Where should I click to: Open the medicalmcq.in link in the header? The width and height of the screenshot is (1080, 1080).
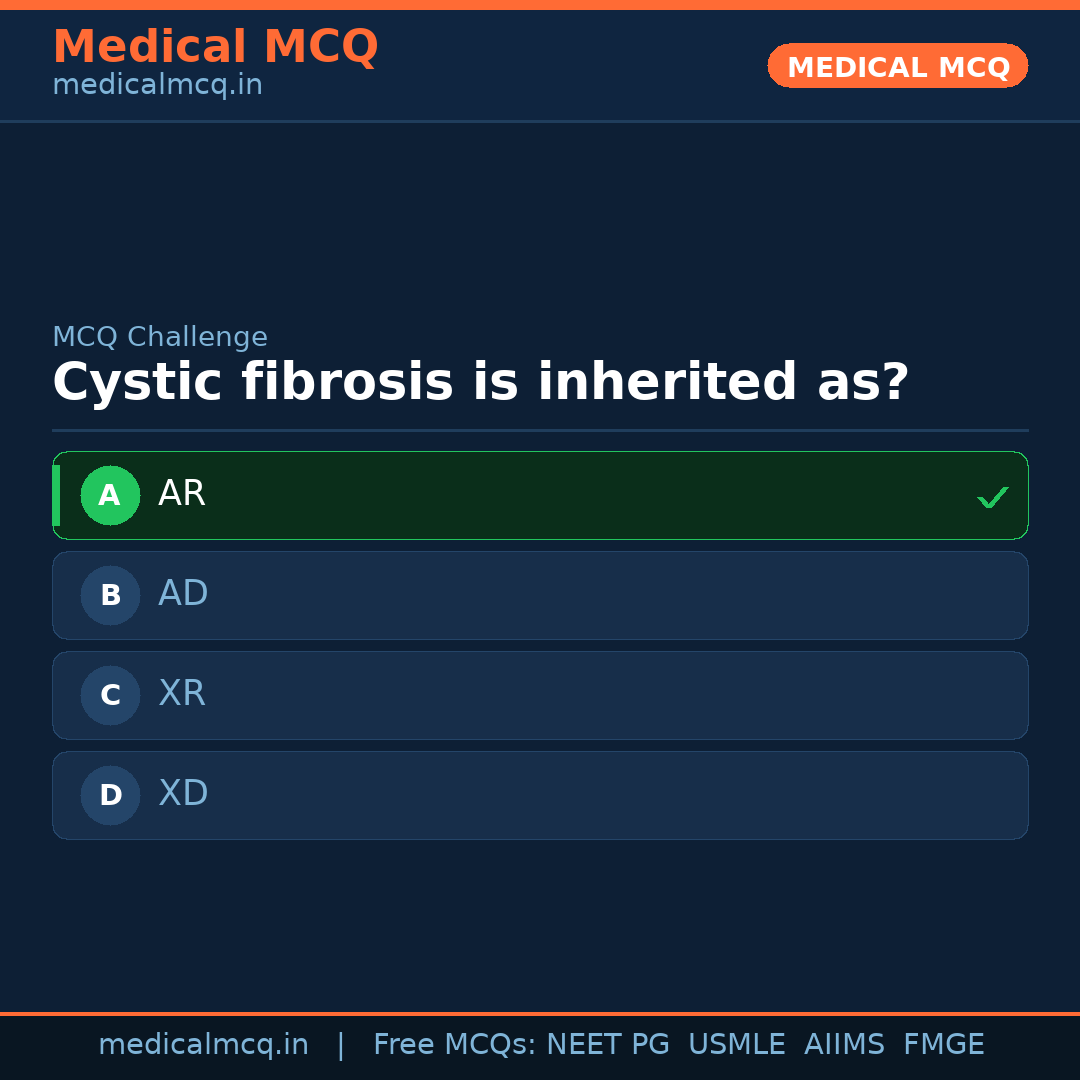(x=156, y=84)
